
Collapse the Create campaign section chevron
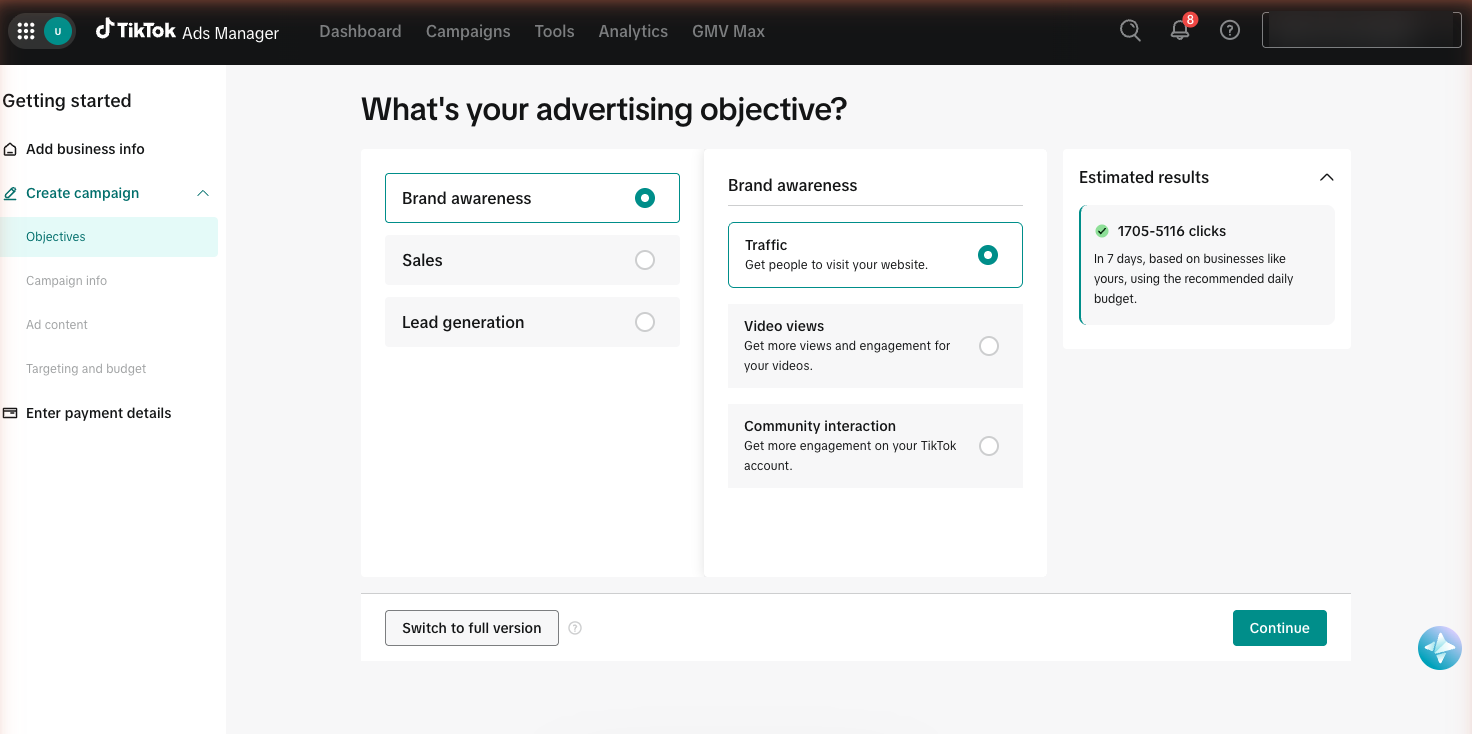click(203, 193)
